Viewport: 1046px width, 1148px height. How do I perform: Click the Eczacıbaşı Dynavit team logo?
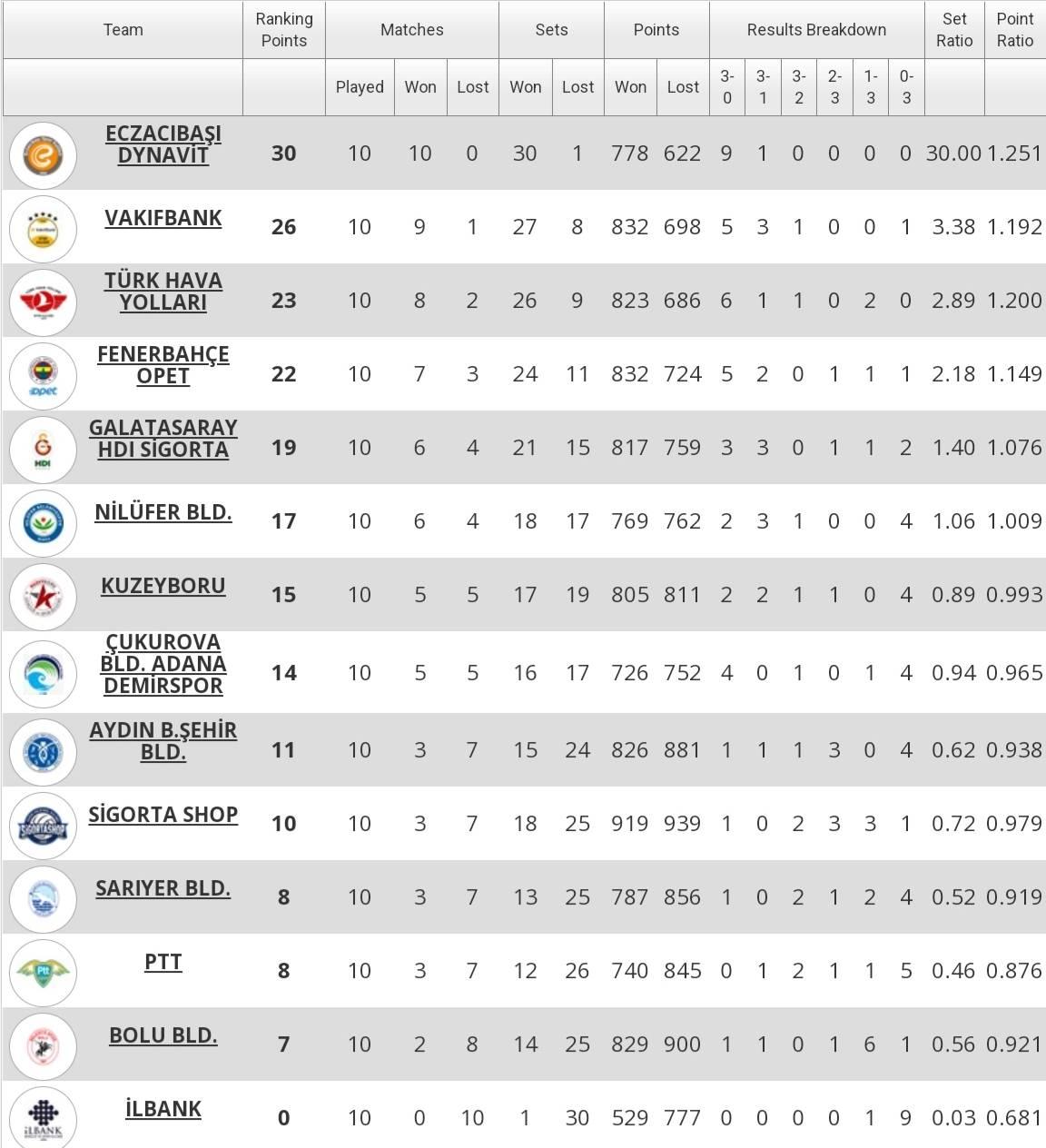pyautogui.click(x=43, y=155)
